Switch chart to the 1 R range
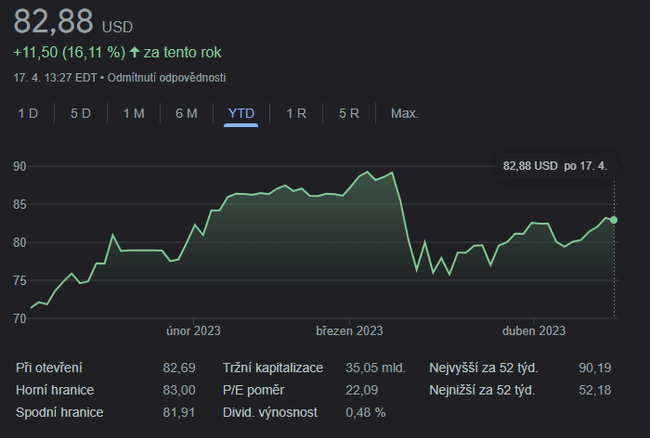Viewport: 650px width, 438px height. coord(296,113)
